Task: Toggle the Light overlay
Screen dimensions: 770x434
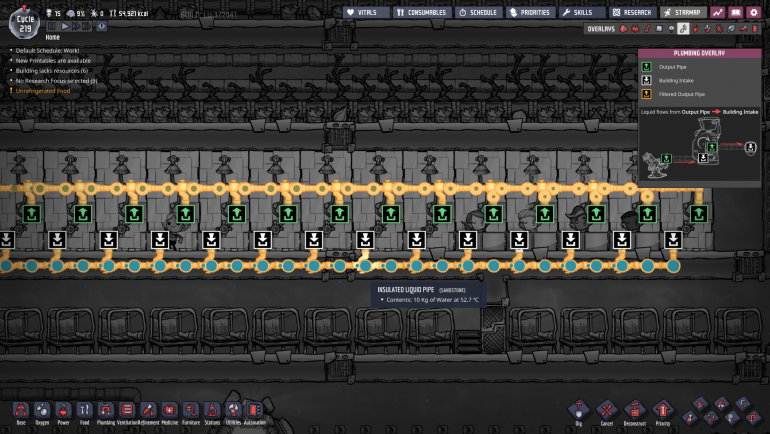Action: 671,29
